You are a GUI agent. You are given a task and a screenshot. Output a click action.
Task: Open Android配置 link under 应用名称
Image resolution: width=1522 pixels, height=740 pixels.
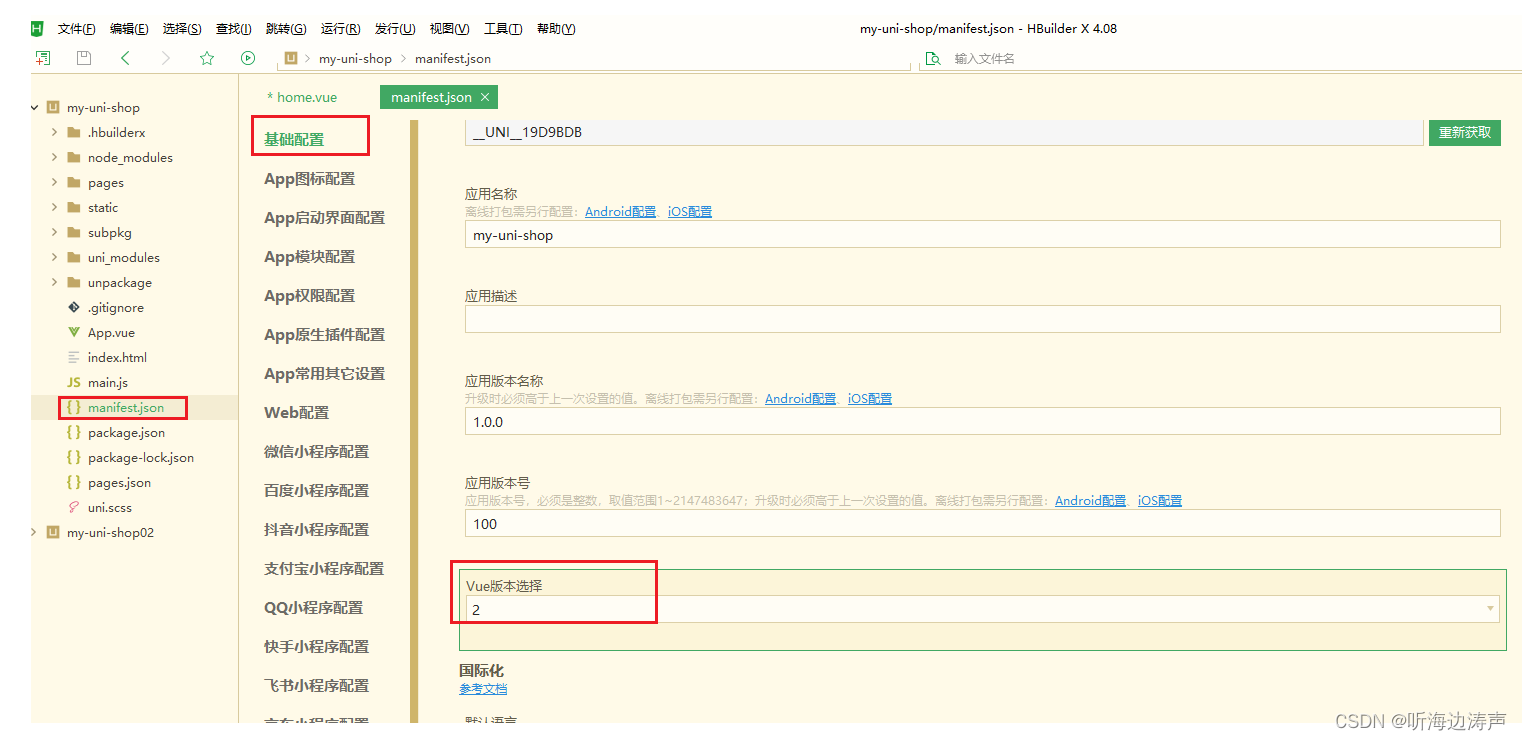[621, 212]
